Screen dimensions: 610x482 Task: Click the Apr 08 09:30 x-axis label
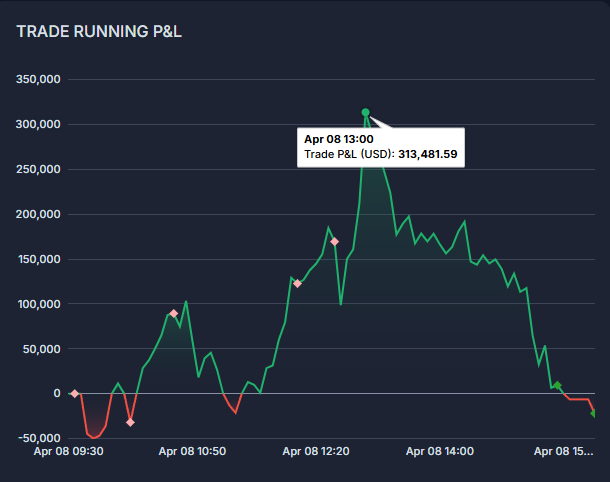pyautogui.click(x=68, y=451)
